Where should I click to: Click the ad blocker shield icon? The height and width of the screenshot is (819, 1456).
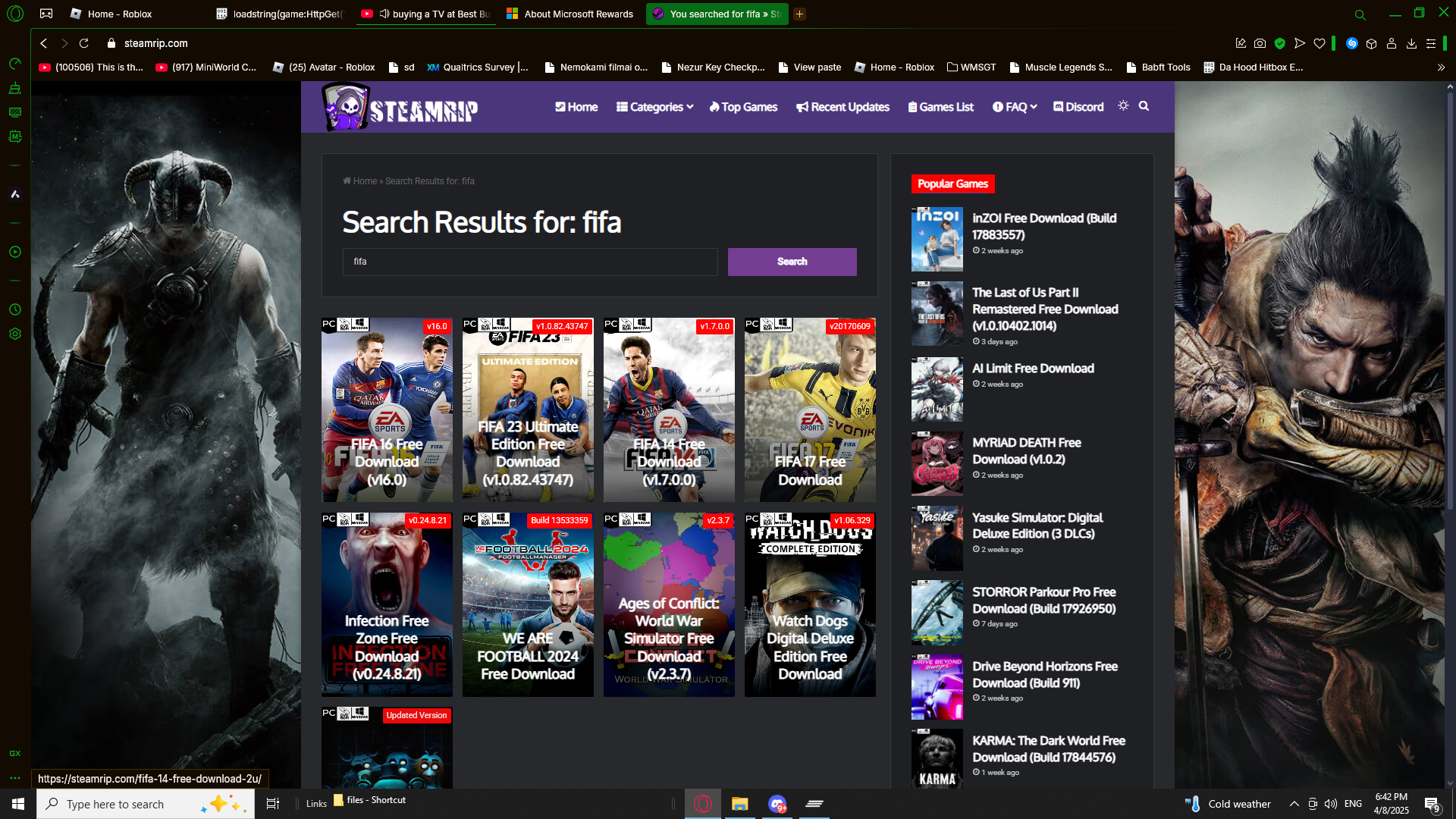[1280, 43]
